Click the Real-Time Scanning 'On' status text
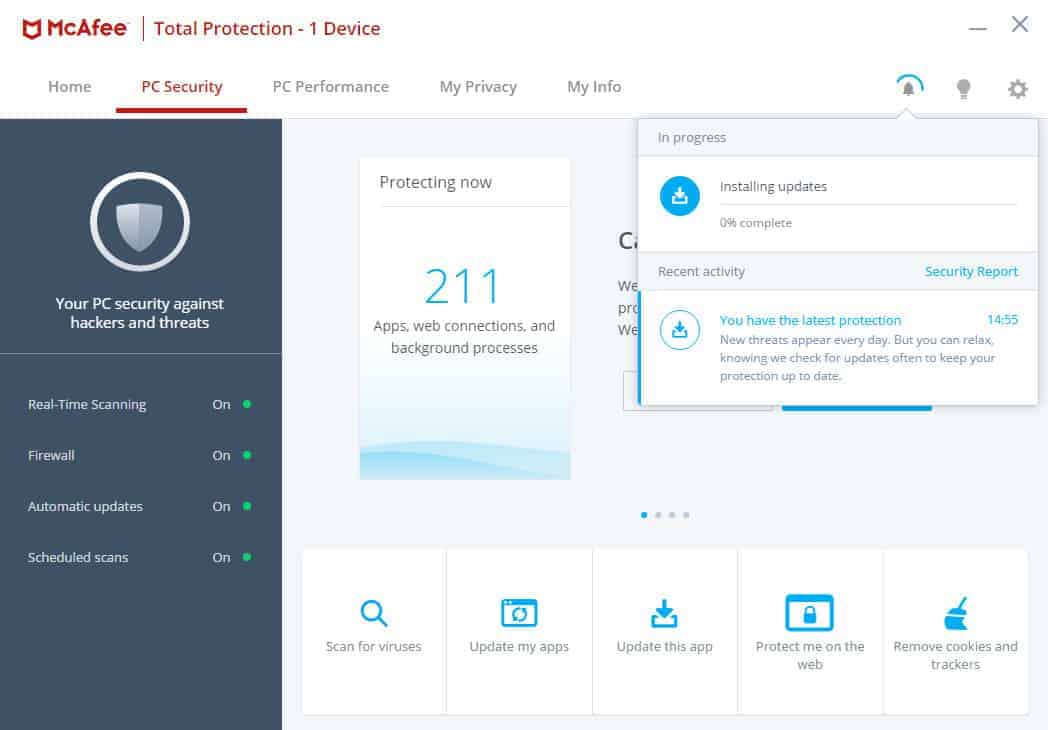The width and height of the screenshot is (1048, 730). tap(221, 404)
